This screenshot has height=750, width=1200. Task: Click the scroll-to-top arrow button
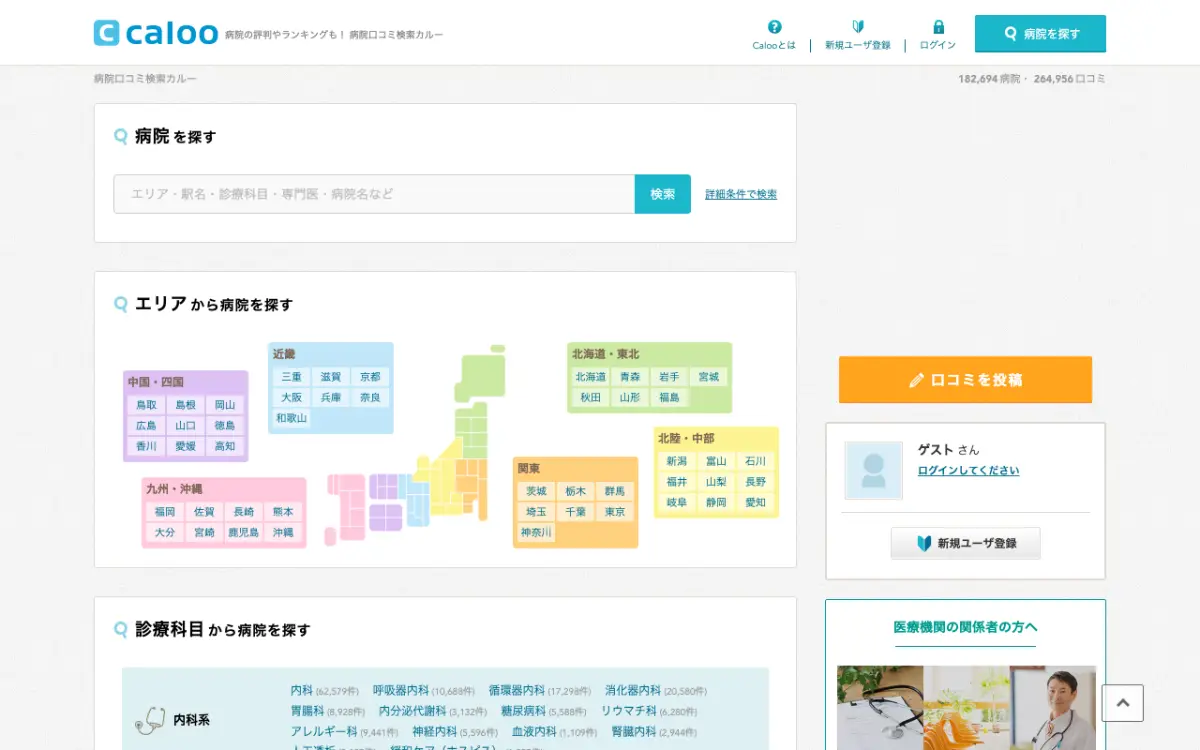pyautogui.click(x=1122, y=703)
